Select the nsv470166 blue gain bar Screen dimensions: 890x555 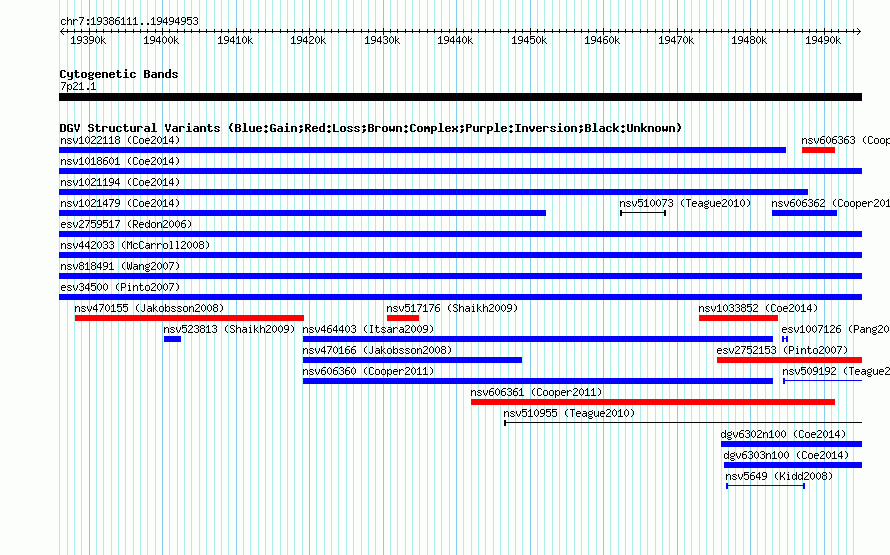412,360
